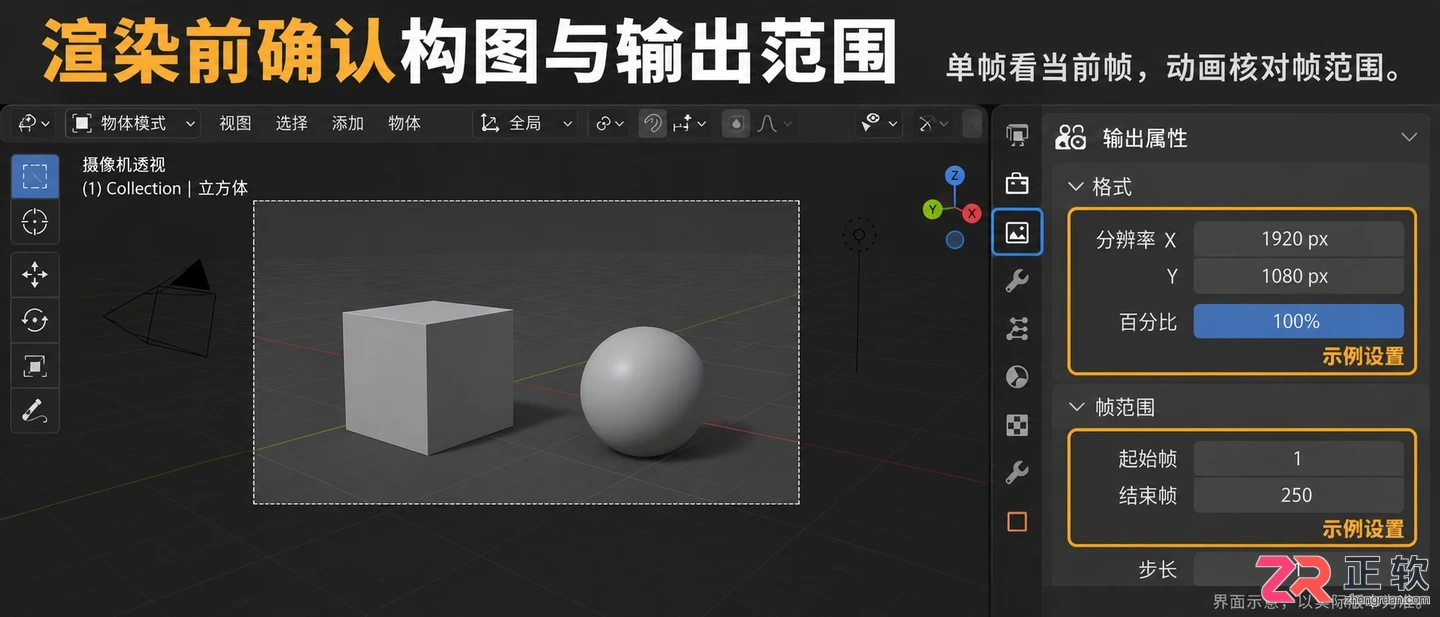Open the toolbox-shaped properties tab
This screenshot has width=1440, height=617.
pos(1017,184)
